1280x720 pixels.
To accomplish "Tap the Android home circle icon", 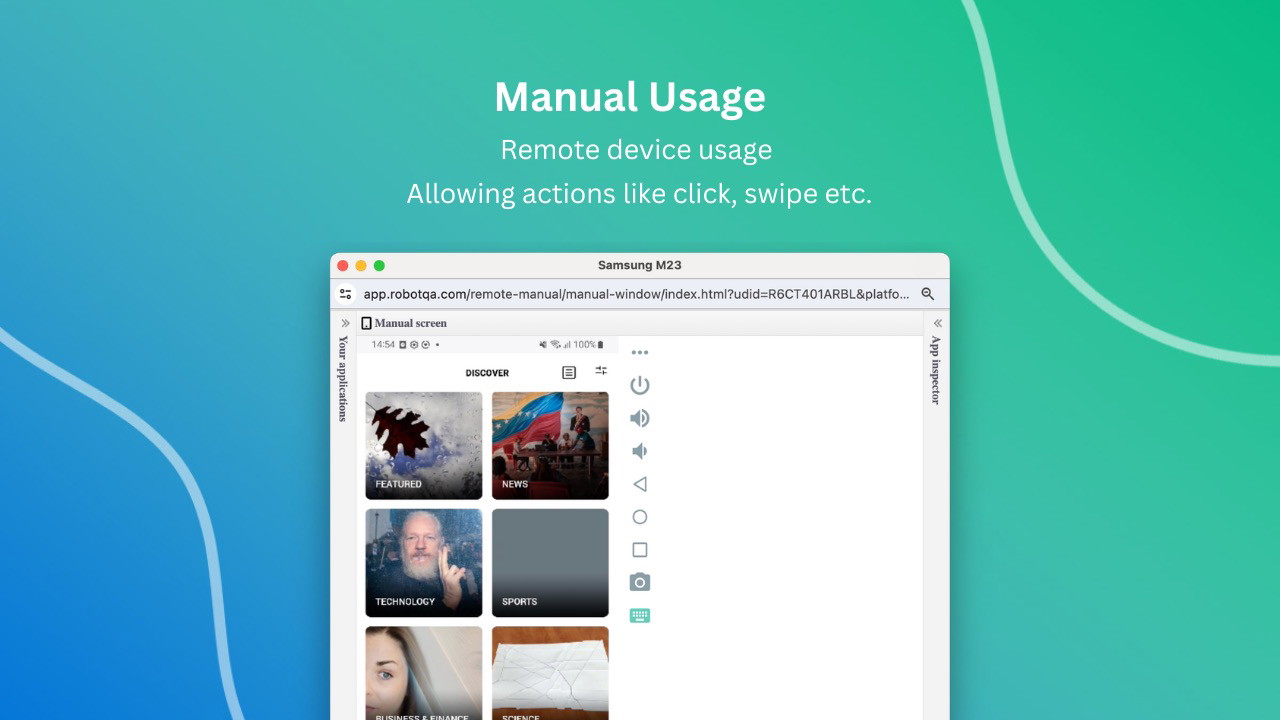I will (x=640, y=517).
